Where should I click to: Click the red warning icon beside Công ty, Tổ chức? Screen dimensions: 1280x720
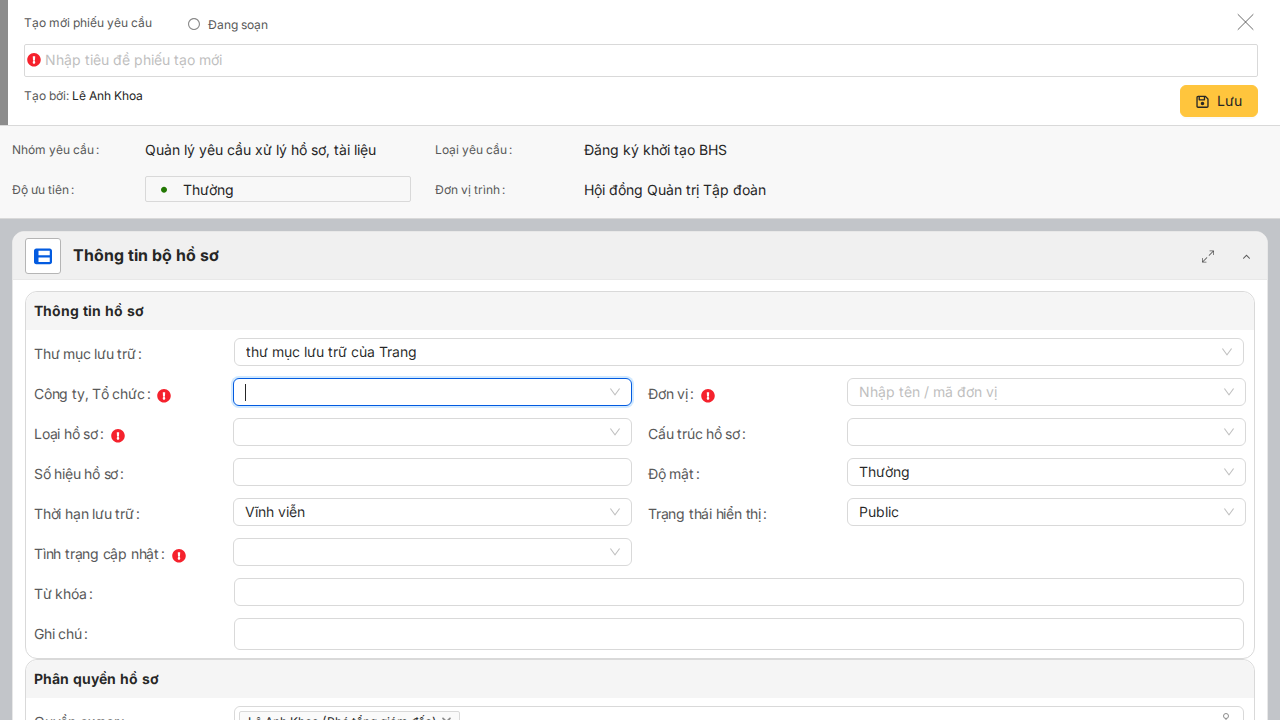[x=164, y=395]
